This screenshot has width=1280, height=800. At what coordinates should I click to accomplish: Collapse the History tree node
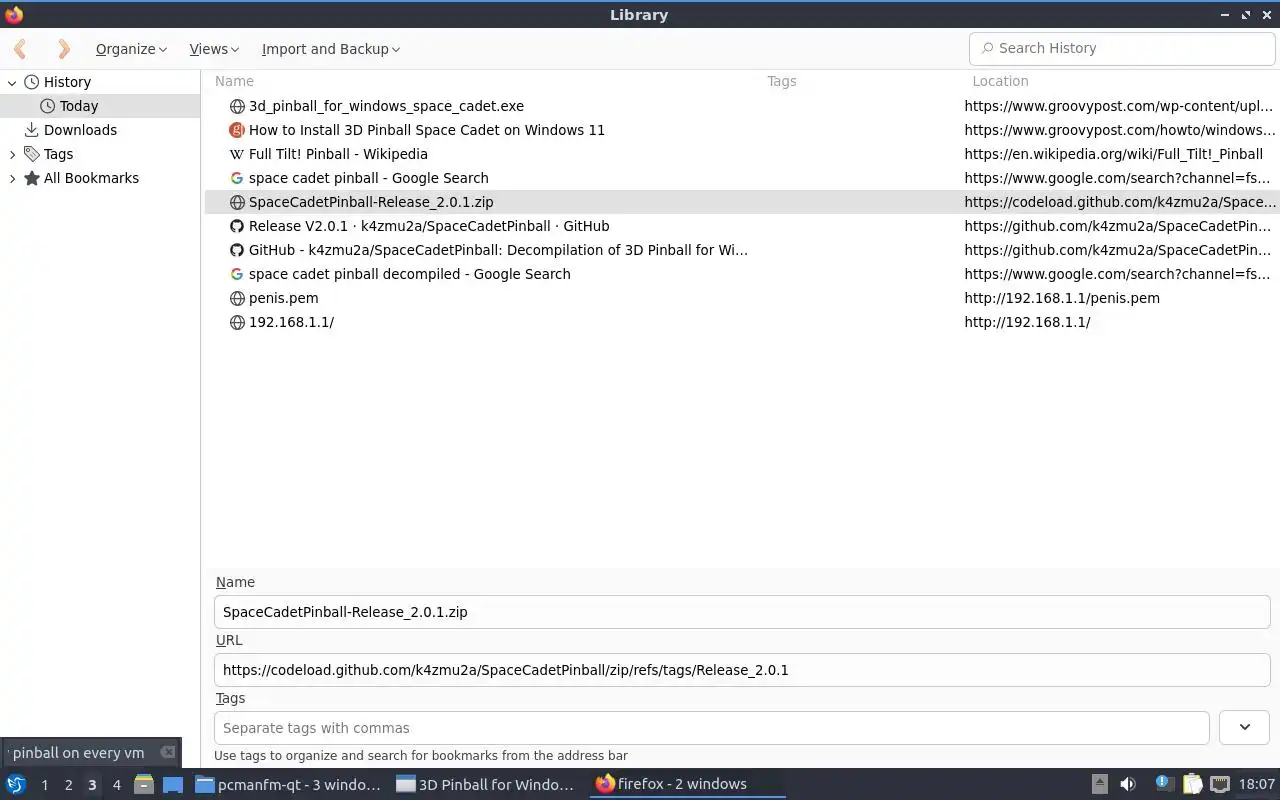pos(12,82)
